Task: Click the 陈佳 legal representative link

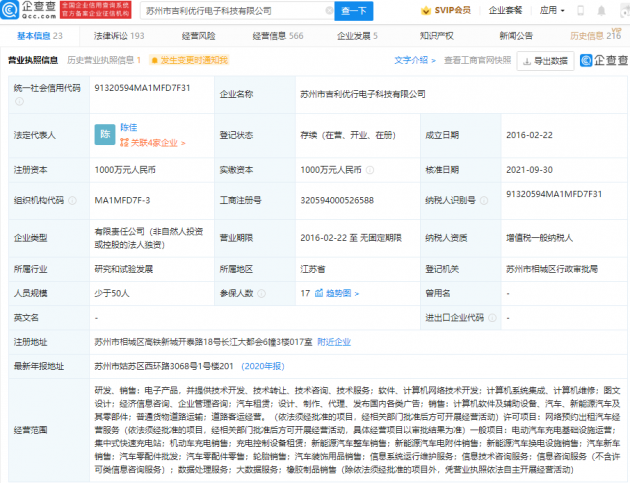Action: pos(129,127)
